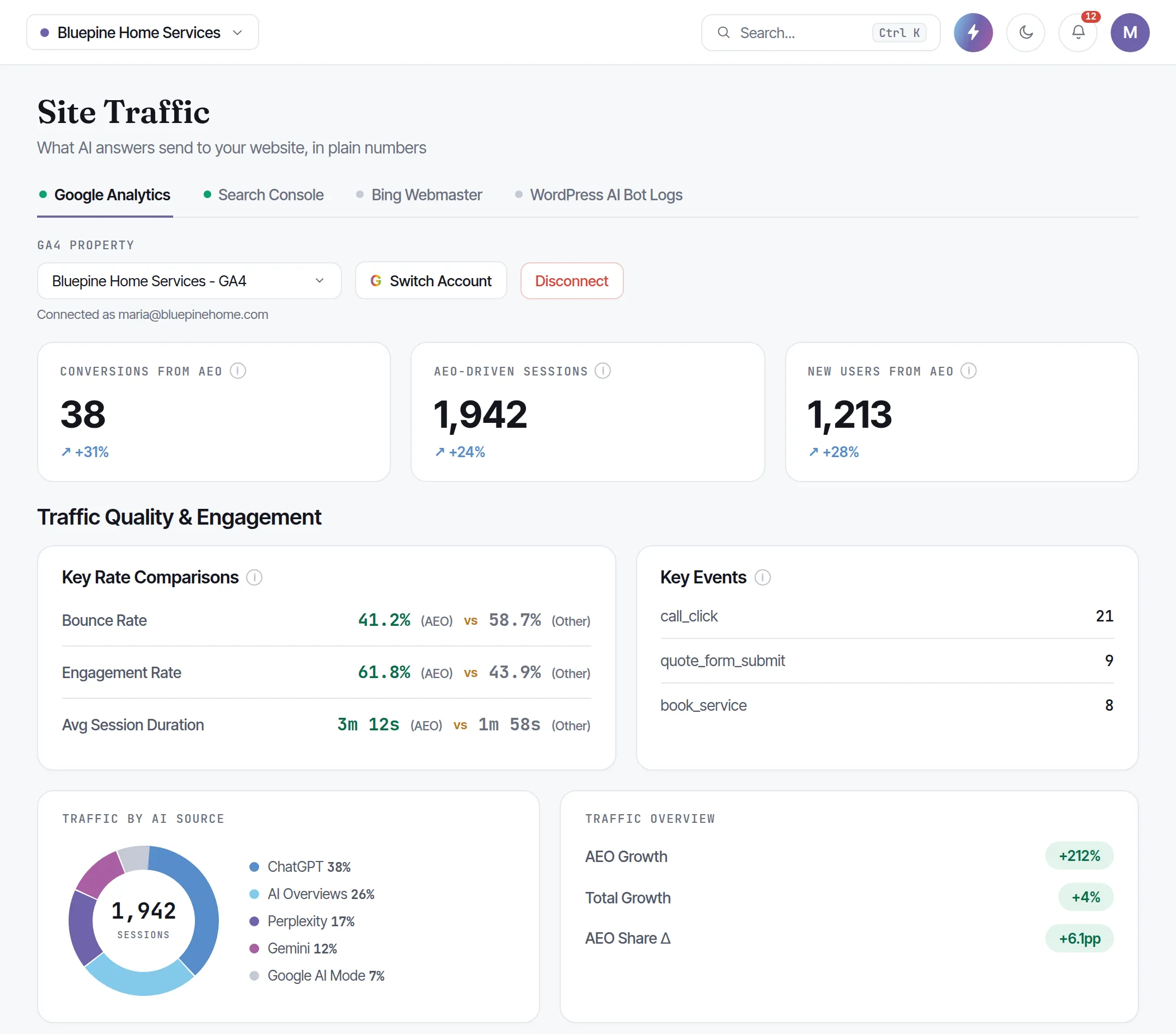Image resolution: width=1176 pixels, height=1034 pixels.
Task: Click the Avg Session Duration label
Action: tap(133, 725)
